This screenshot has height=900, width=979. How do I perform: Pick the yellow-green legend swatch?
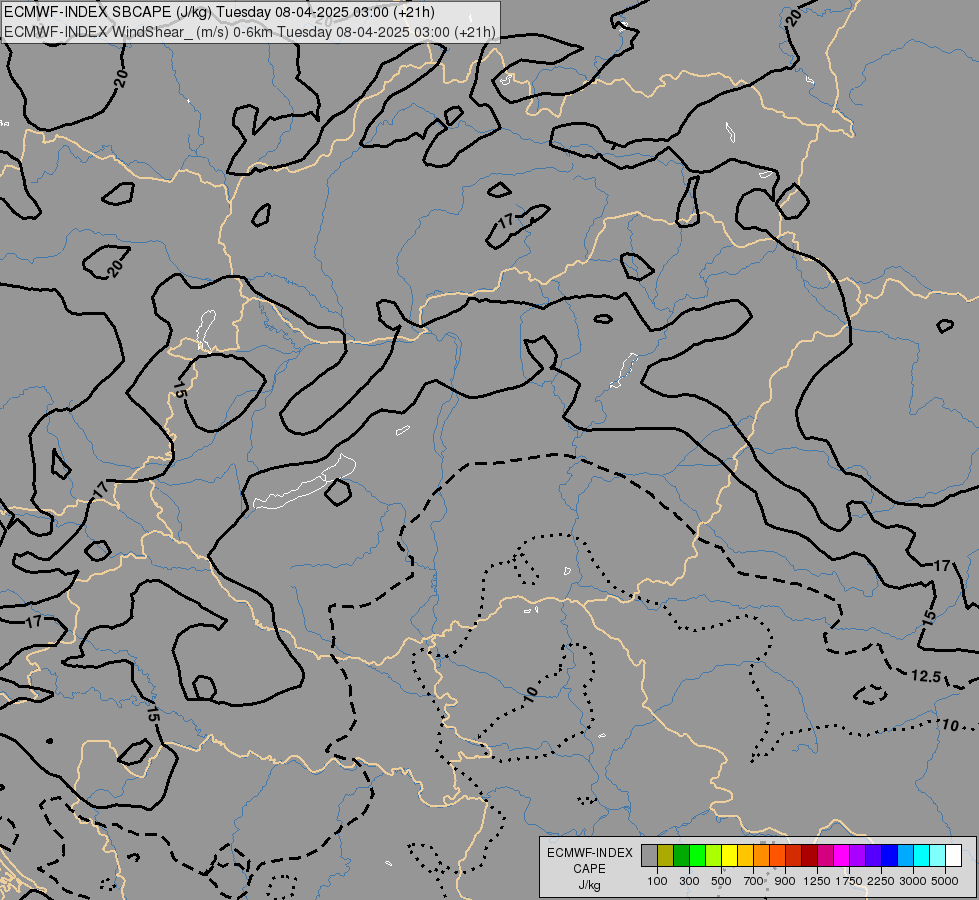point(714,855)
